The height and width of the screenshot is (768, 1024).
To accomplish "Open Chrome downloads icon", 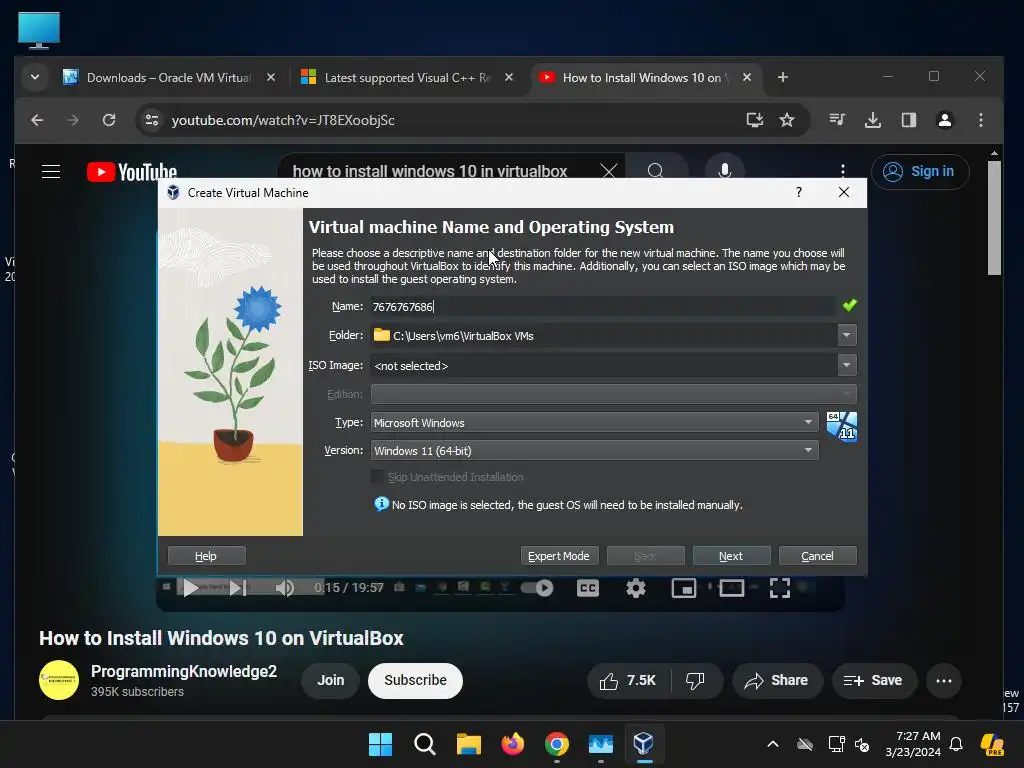I will click(872, 120).
